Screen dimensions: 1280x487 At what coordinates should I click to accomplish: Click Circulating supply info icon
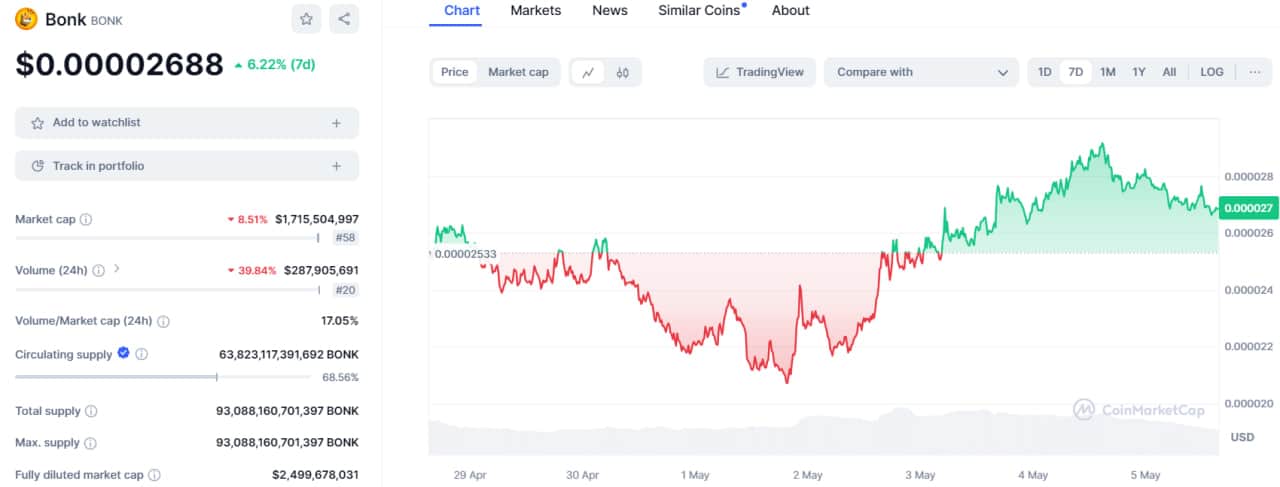click(141, 354)
